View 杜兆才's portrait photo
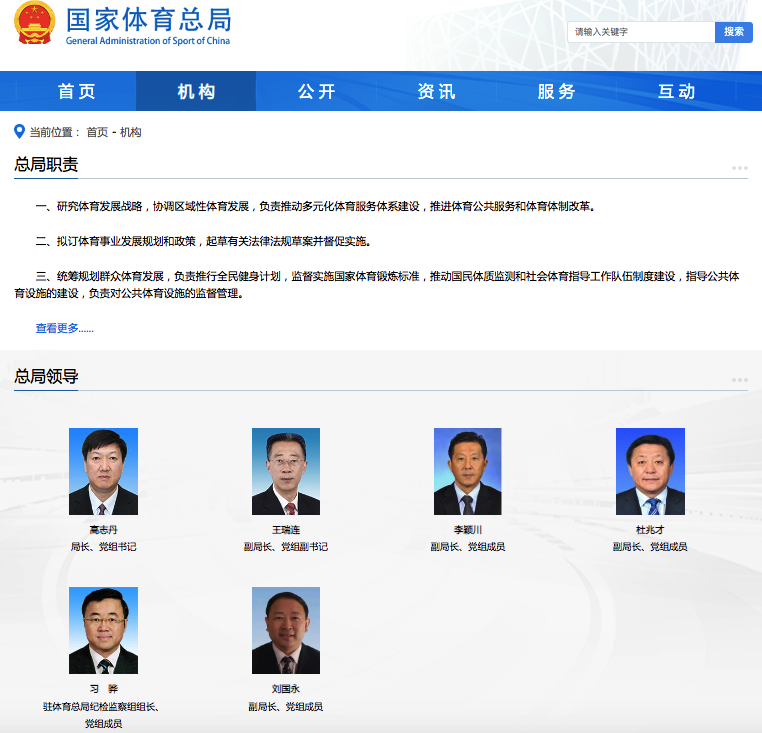Image resolution: width=762 pixels, height=733 pixels. 650,471
